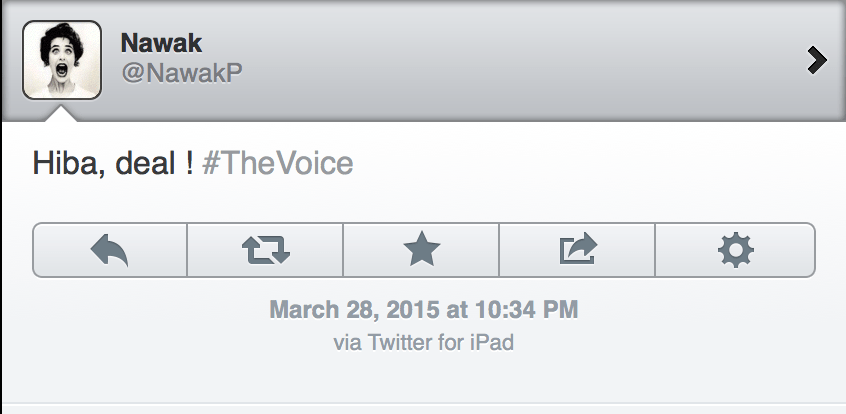Reply to Nawak's tweet

[x=110, y=249]
